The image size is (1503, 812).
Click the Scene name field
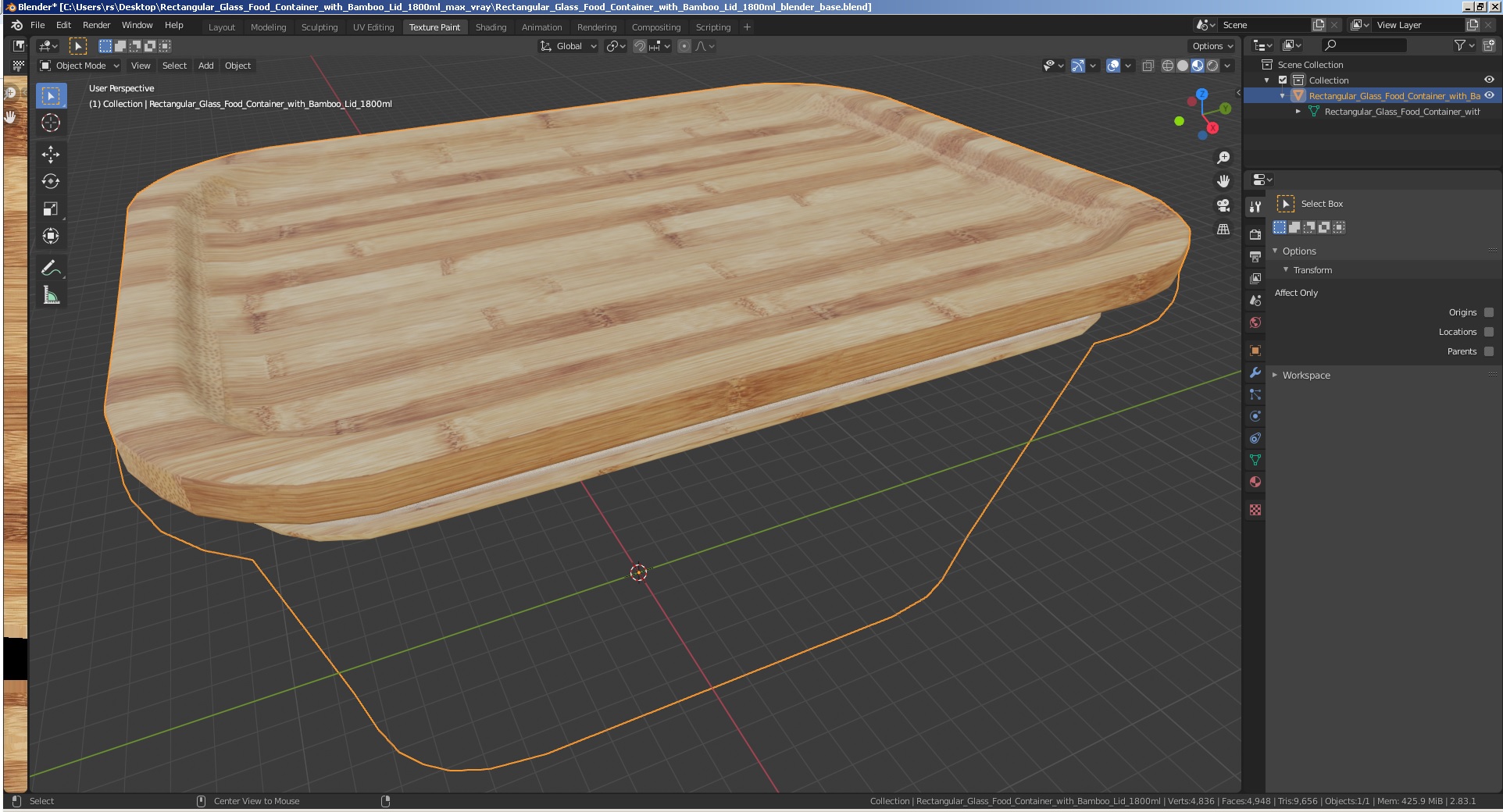pyautogui.click(x=1264, y=25)
